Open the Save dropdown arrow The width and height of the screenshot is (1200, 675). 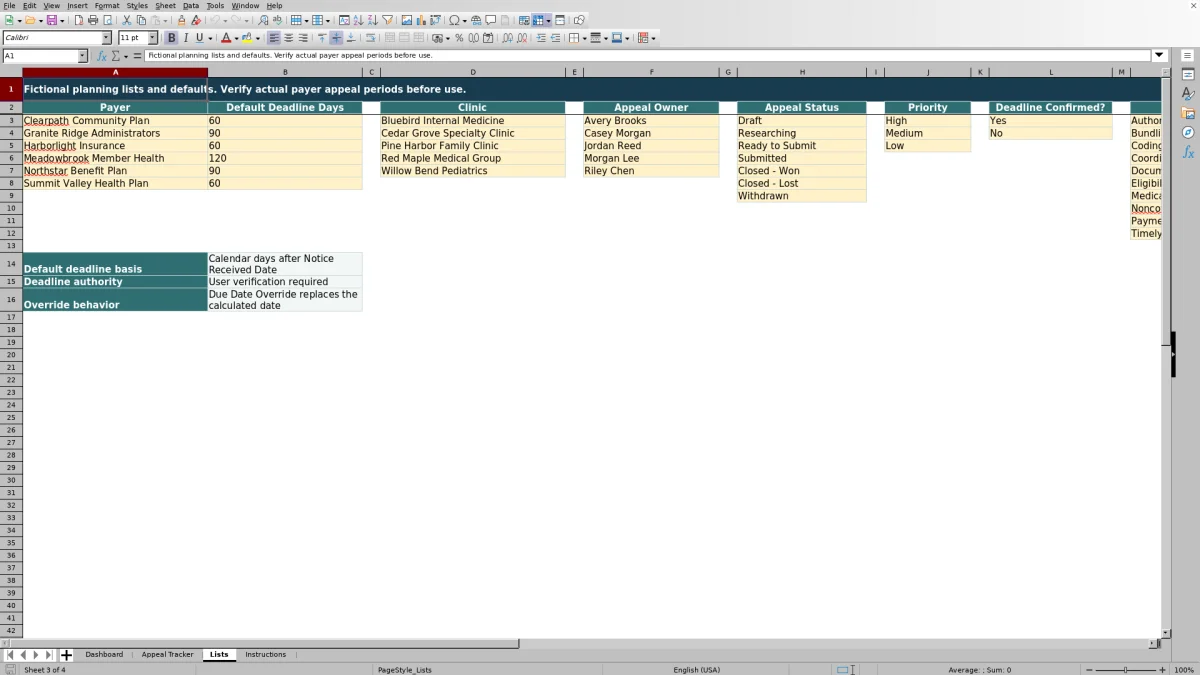click(62, 20)
